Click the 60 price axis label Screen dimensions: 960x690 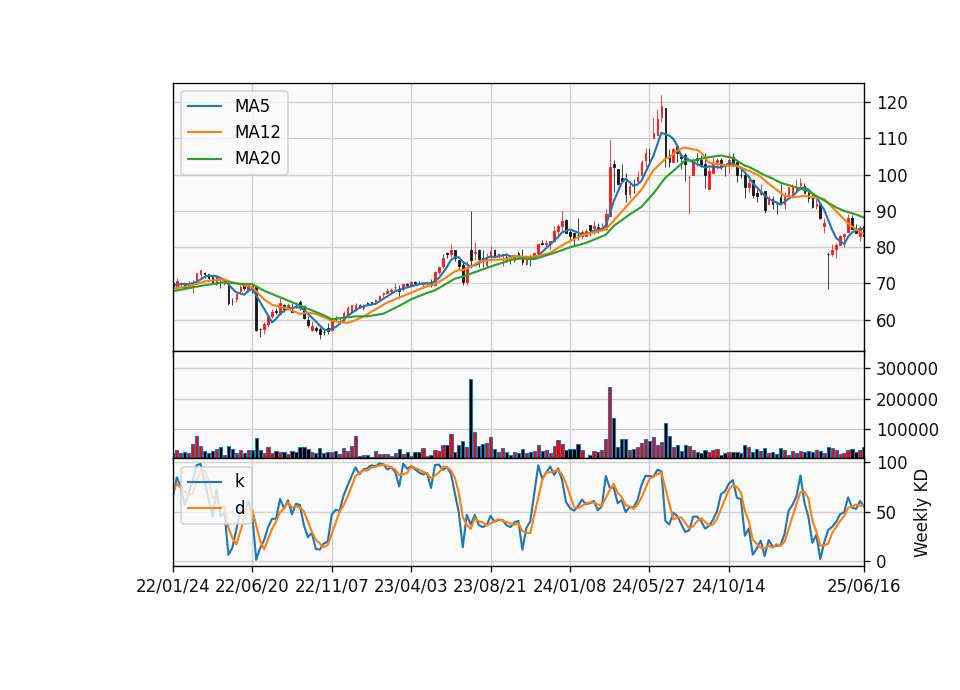point(887,321)
